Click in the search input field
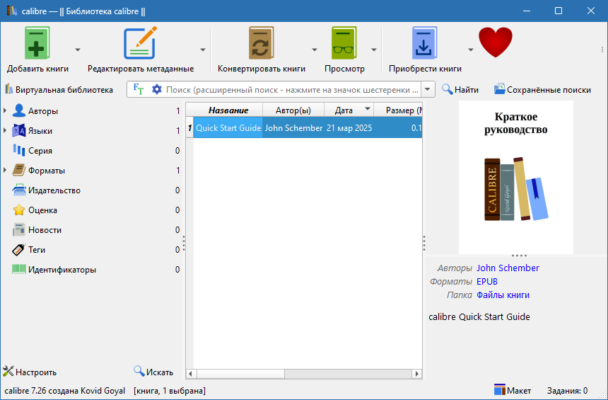Viewport: 608px width, 400px height. [x=292, y=90]
